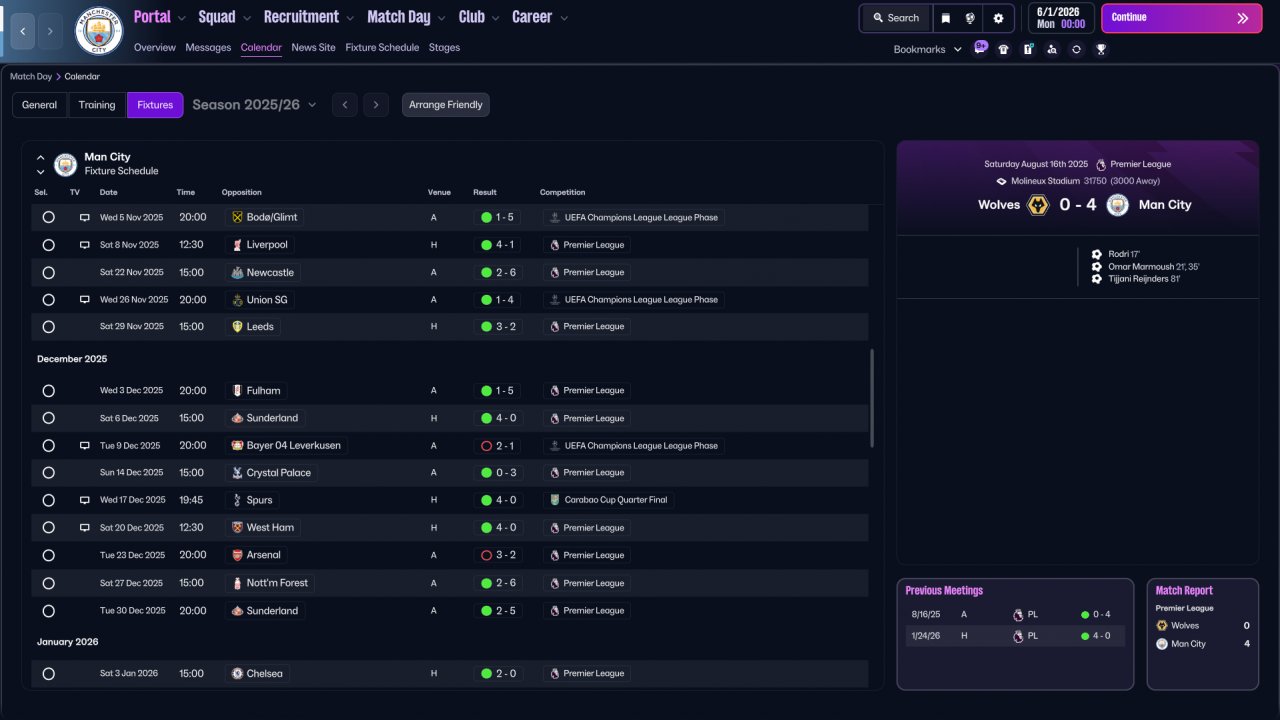1280x720 pixels.
Task: Click the Man City badge beside Fixture Schedule
Action: coord(65,164)
